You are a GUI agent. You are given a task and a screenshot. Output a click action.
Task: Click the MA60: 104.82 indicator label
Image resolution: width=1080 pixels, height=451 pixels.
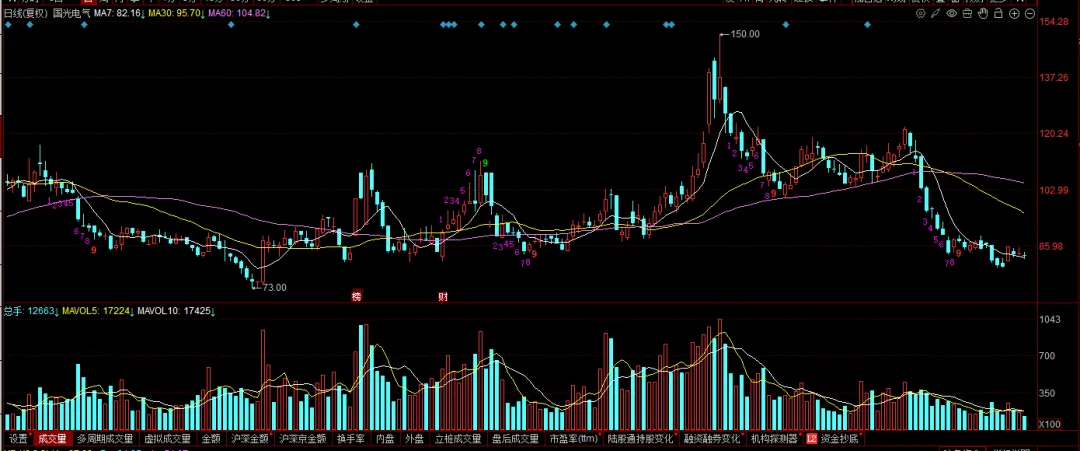[x=239, y=13]
